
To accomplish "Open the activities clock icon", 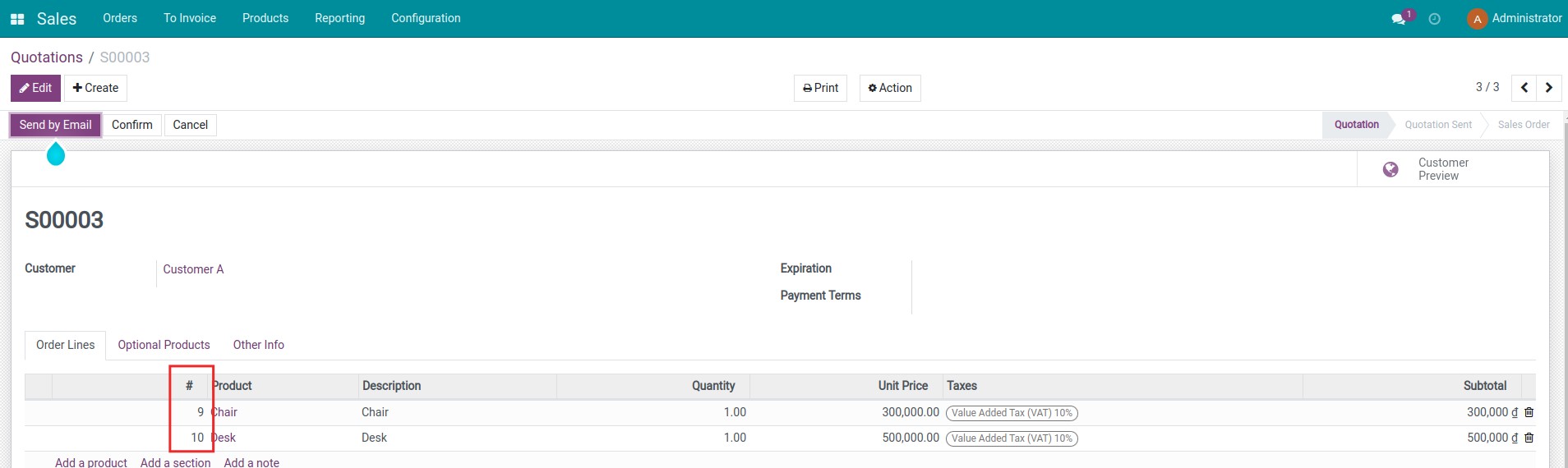I will pyautogui.click(x=1435, y=19).
